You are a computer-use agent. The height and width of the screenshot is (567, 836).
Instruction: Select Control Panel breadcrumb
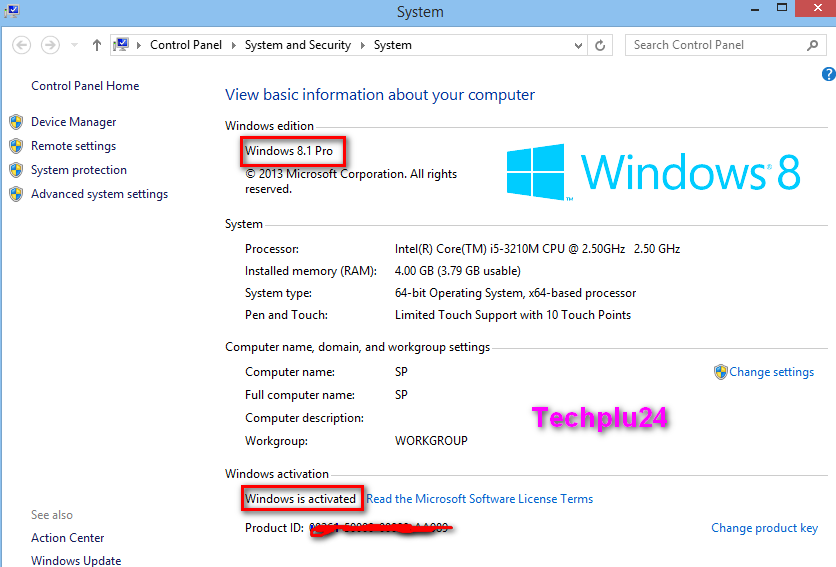pos(186,45)
